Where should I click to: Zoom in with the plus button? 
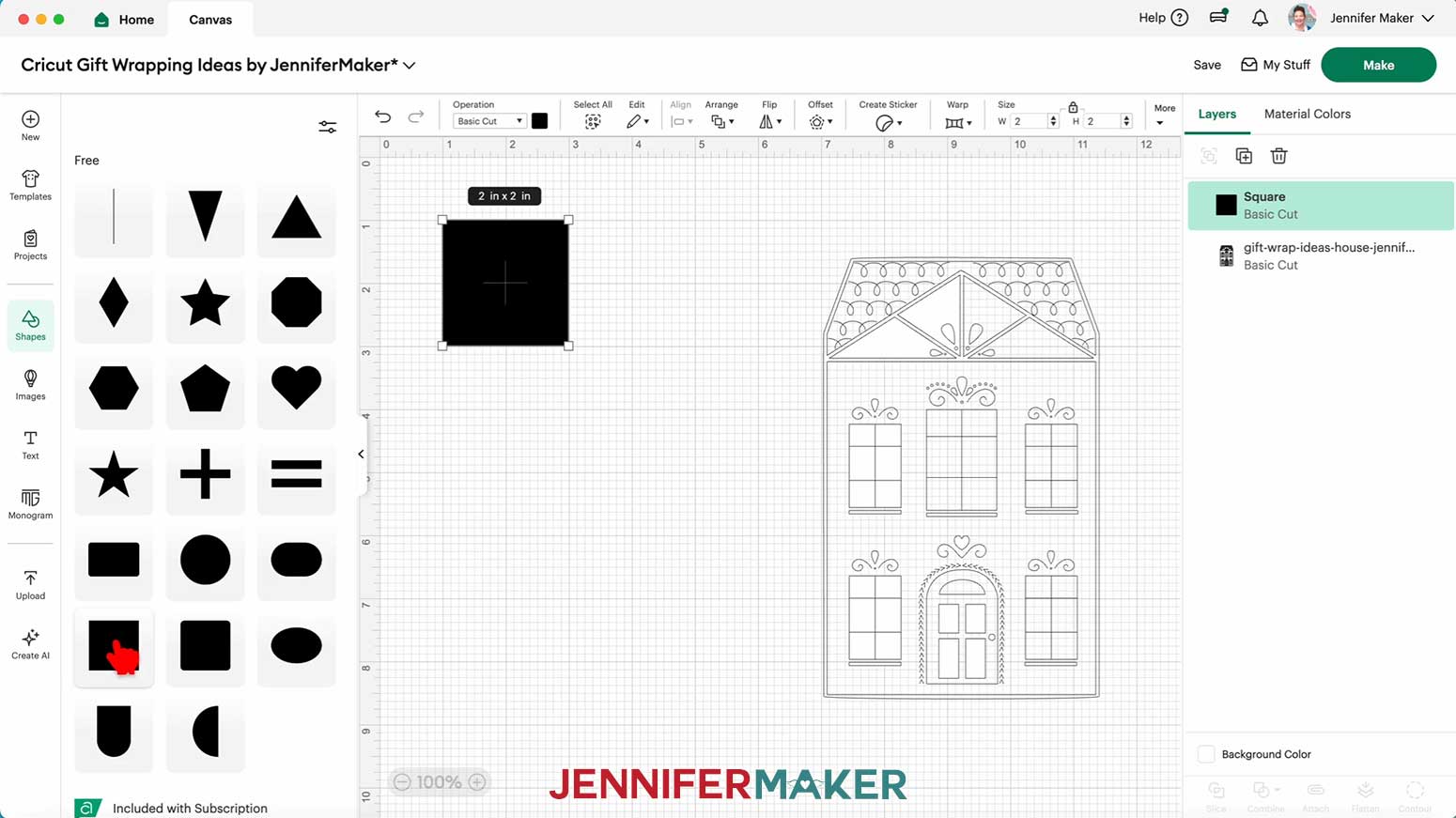click(477, 782)
